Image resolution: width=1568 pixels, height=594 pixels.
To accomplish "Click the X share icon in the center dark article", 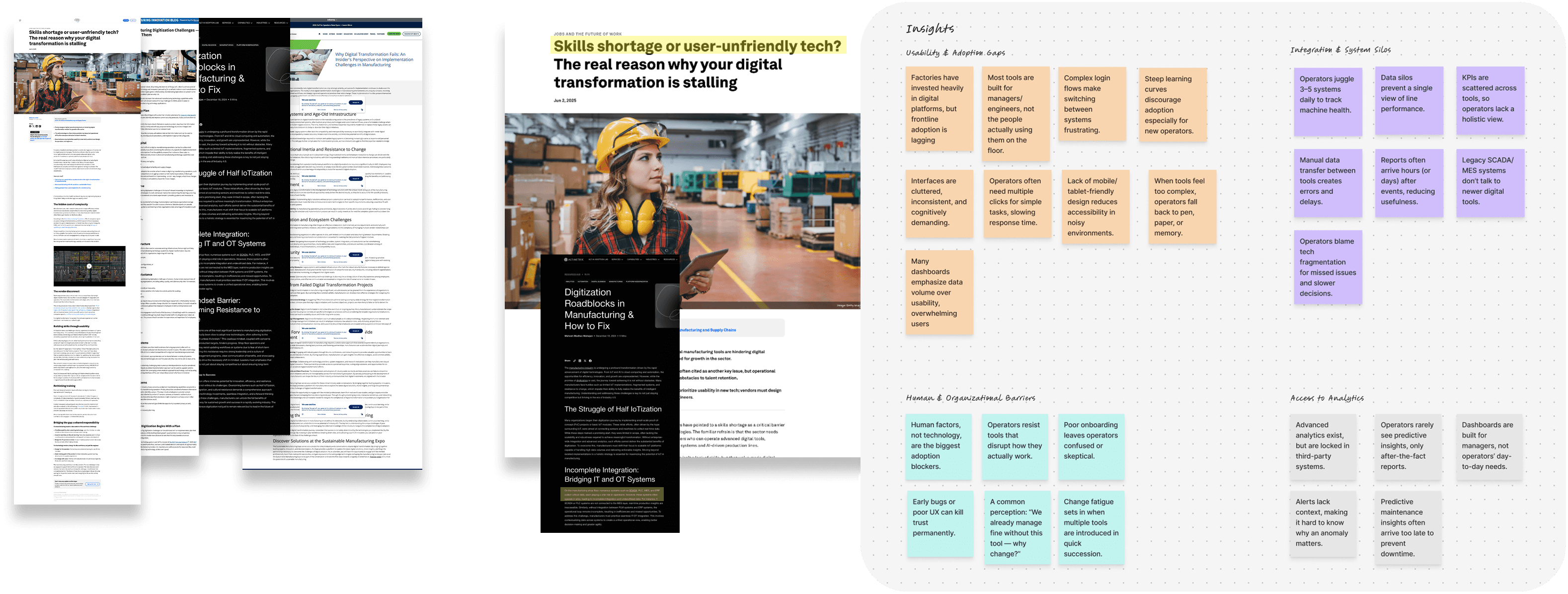I will [x=586, y=361].
